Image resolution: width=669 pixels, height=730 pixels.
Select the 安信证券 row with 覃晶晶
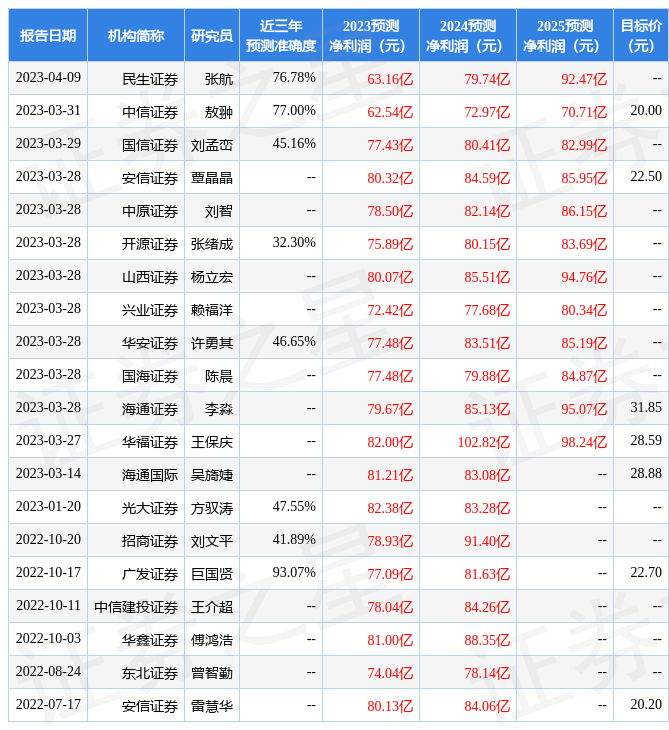(338, 177)
